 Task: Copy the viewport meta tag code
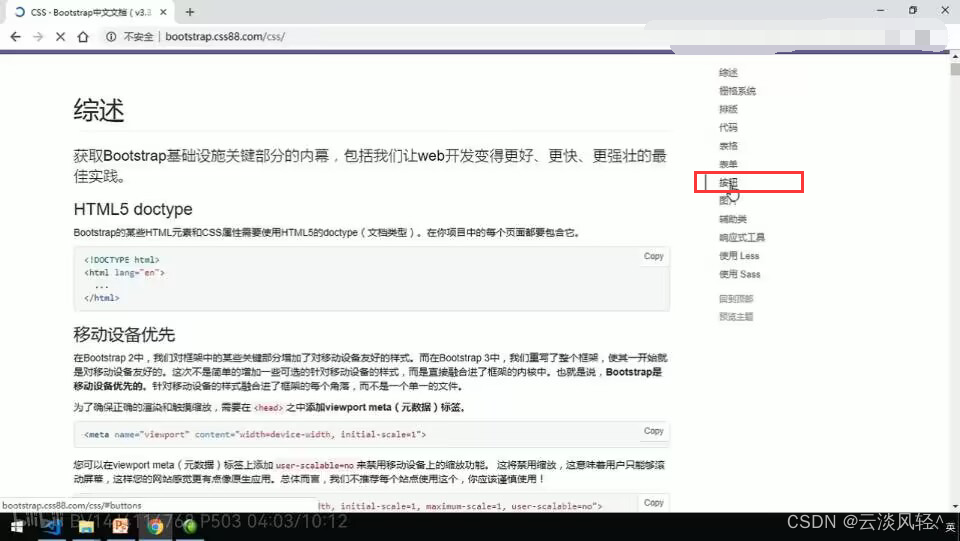coord(653,431)
